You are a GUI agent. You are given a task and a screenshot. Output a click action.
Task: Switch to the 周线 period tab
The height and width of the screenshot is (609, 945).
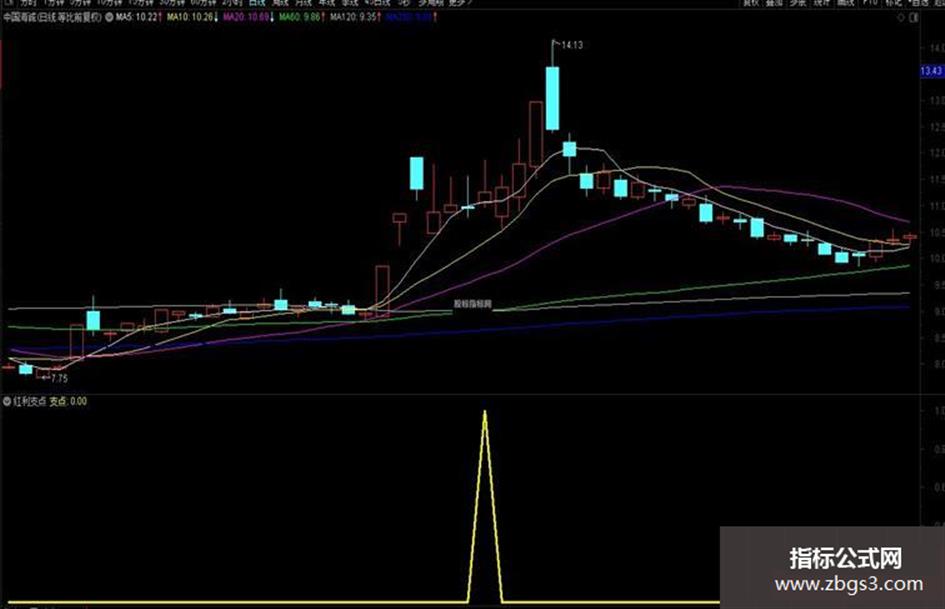coord(280,3)
